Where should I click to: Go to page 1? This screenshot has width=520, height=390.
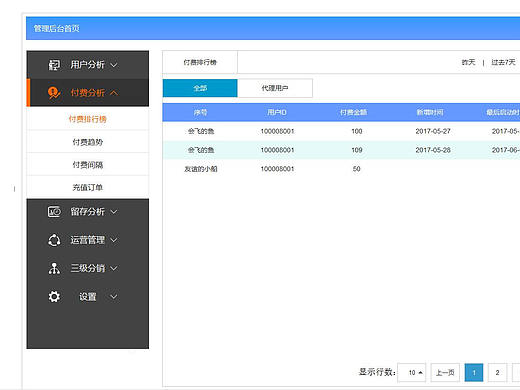coord(474,372)
